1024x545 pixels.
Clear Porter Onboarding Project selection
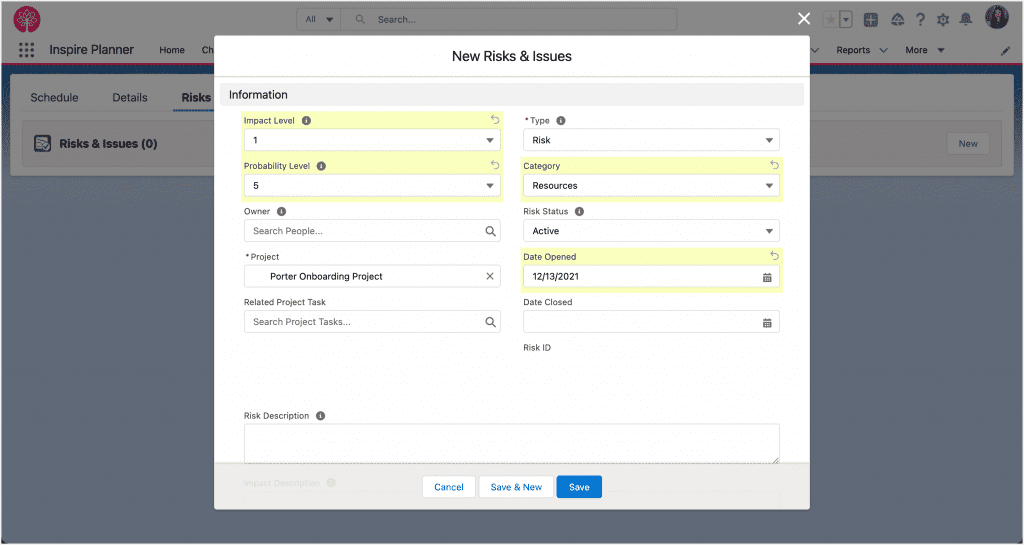pos(490,276)
